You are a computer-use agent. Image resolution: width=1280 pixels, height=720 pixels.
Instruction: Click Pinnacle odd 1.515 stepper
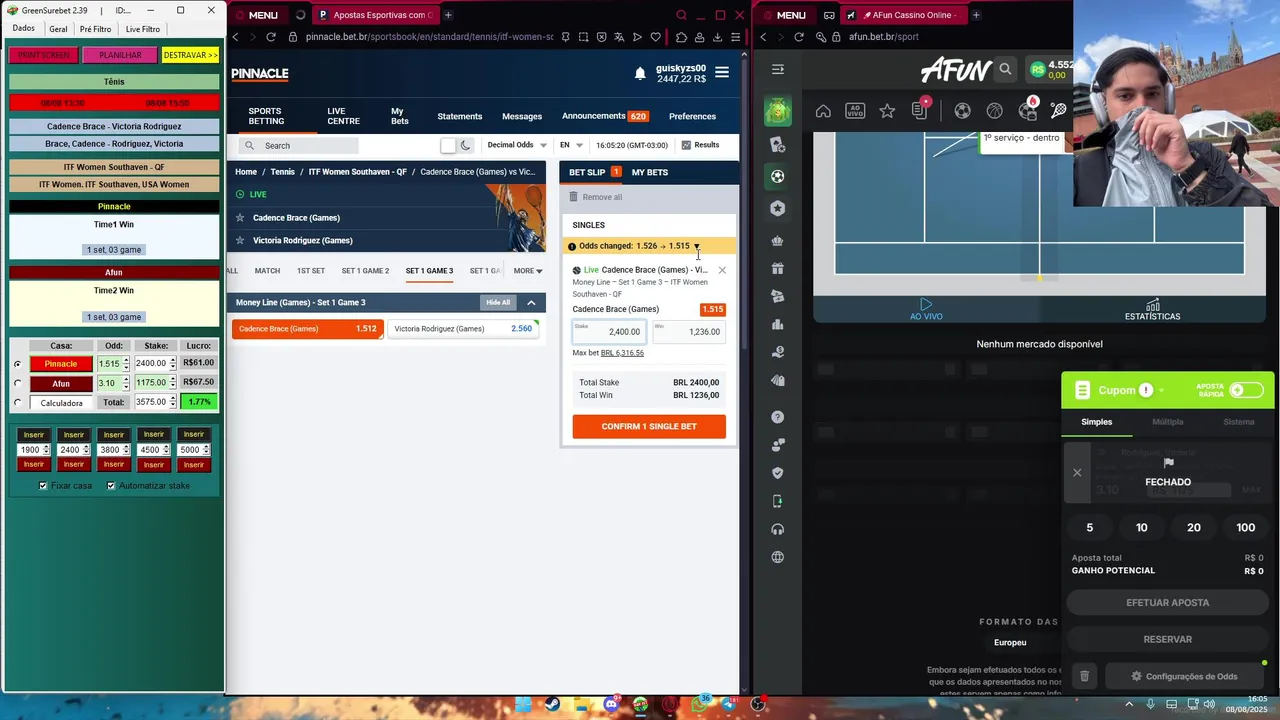(x=126, y=364)
